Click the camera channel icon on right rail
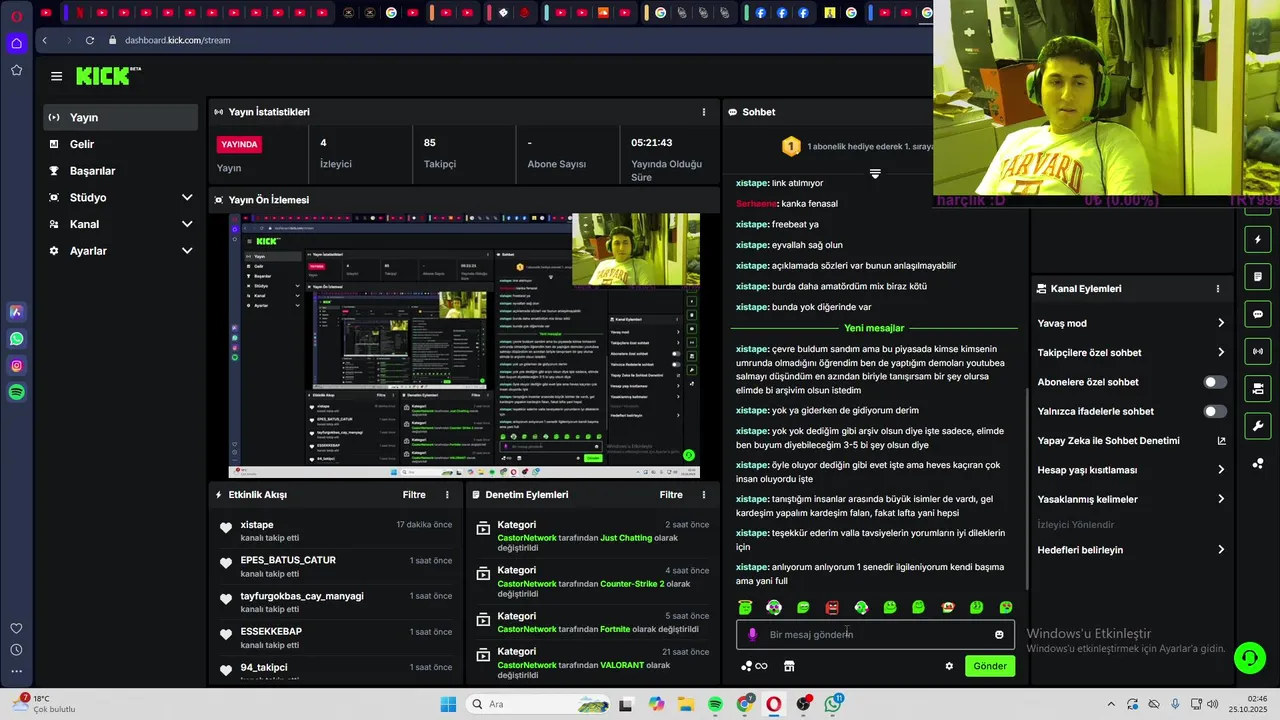The image size is (1280, 720). pyautogui.click(x=1258, y=388)
